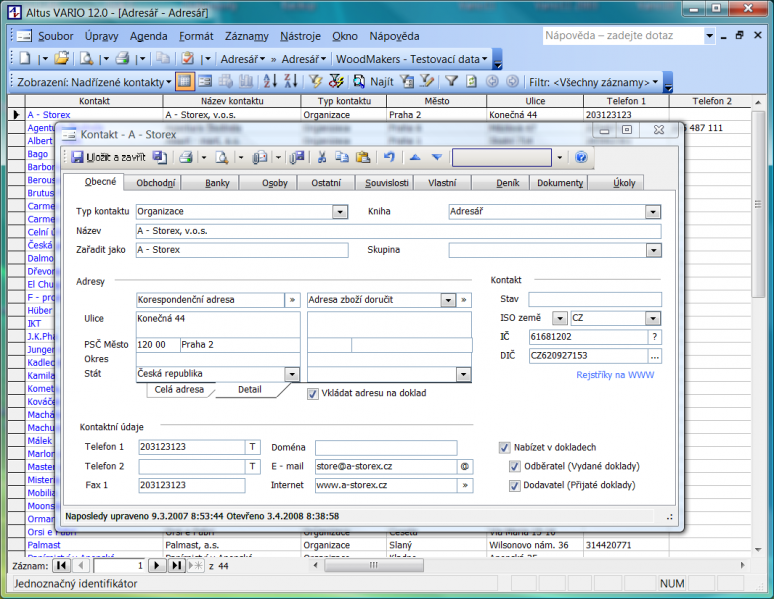The image size is (774, 599).
Task: Uncheck Dodavatel (Přijaté doklady)
Action: [x=515, y=486]
